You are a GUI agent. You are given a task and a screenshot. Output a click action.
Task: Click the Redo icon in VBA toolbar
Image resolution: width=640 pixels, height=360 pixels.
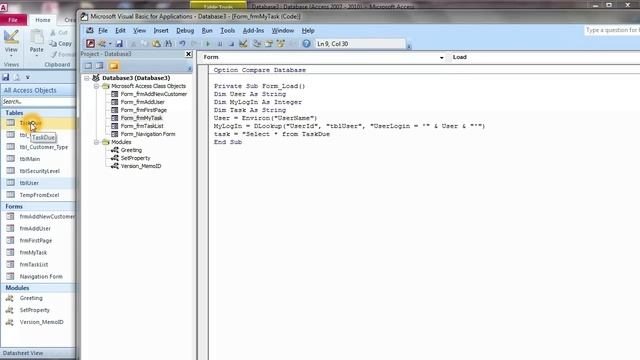[x=194, y=44]
